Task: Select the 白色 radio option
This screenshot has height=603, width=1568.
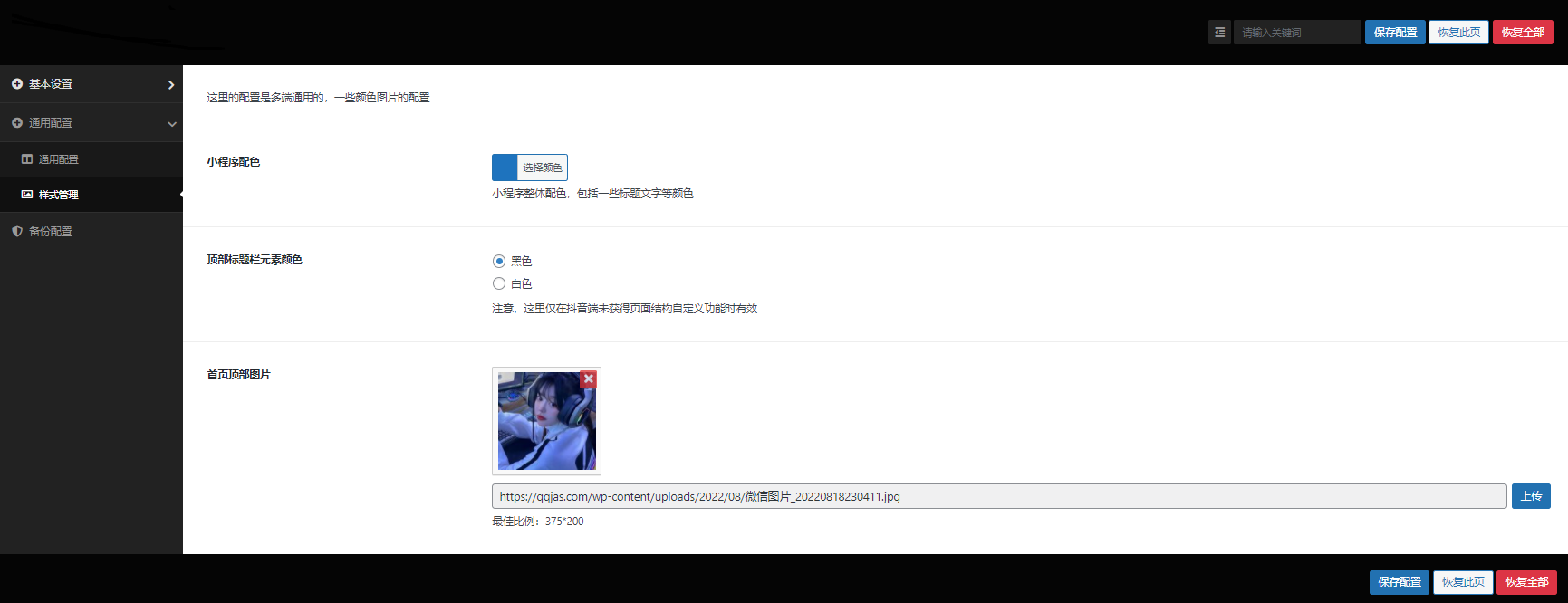Action: 499,283
